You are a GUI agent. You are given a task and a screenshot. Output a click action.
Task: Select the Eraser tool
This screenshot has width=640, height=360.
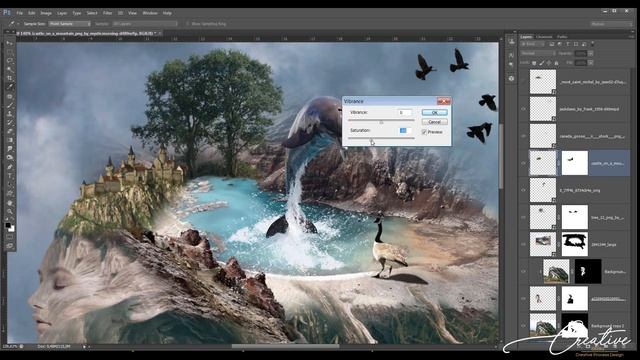coord(9,131)
